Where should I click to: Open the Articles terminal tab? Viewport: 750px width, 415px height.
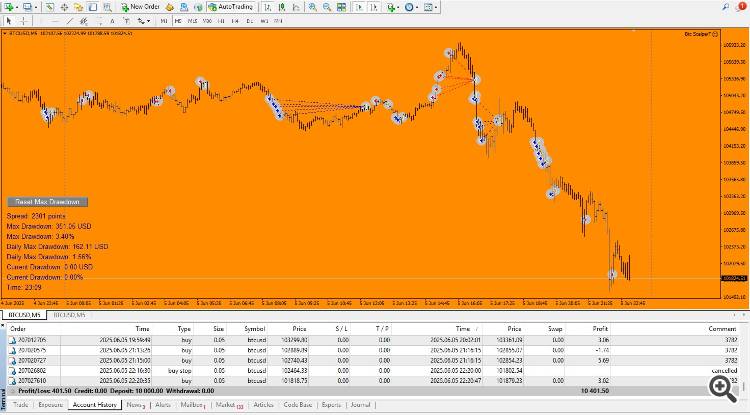[263, 405]
